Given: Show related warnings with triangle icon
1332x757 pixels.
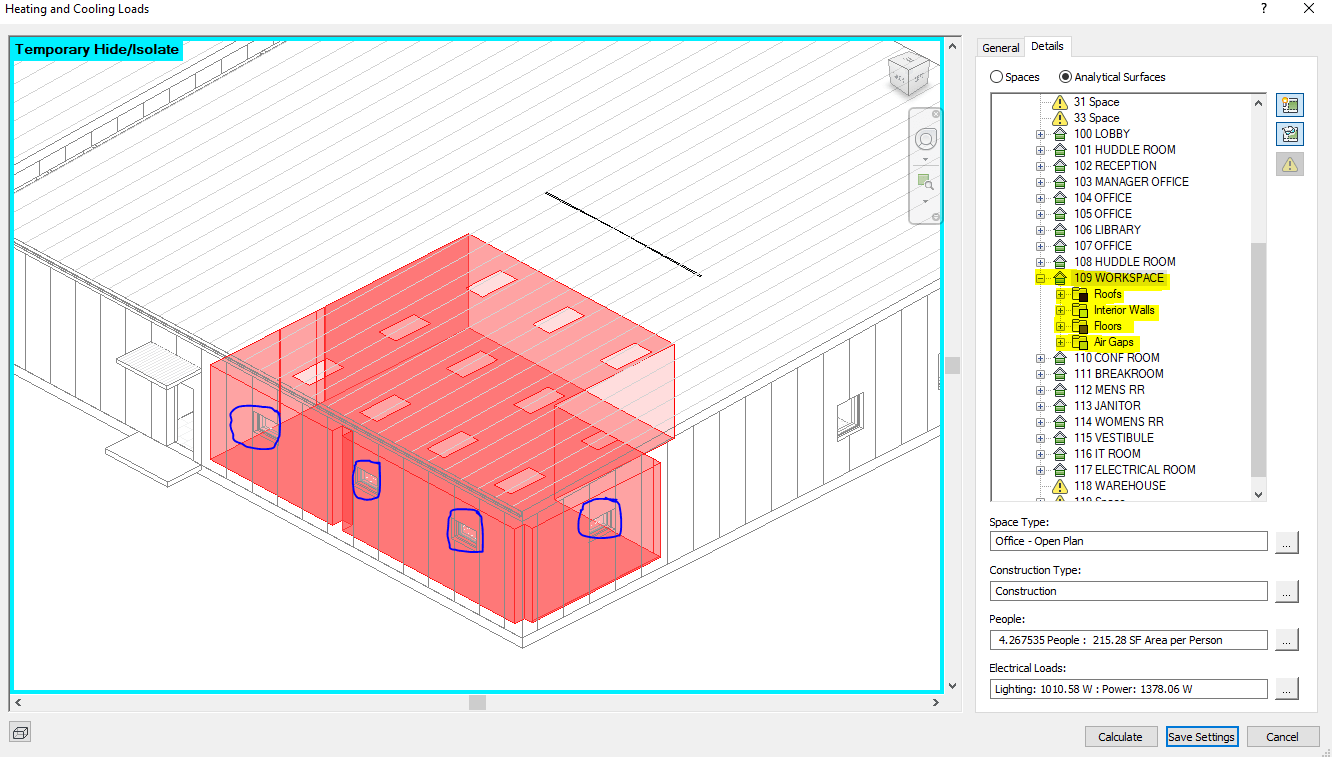Looking at the screenshot, I should 1290,164.
